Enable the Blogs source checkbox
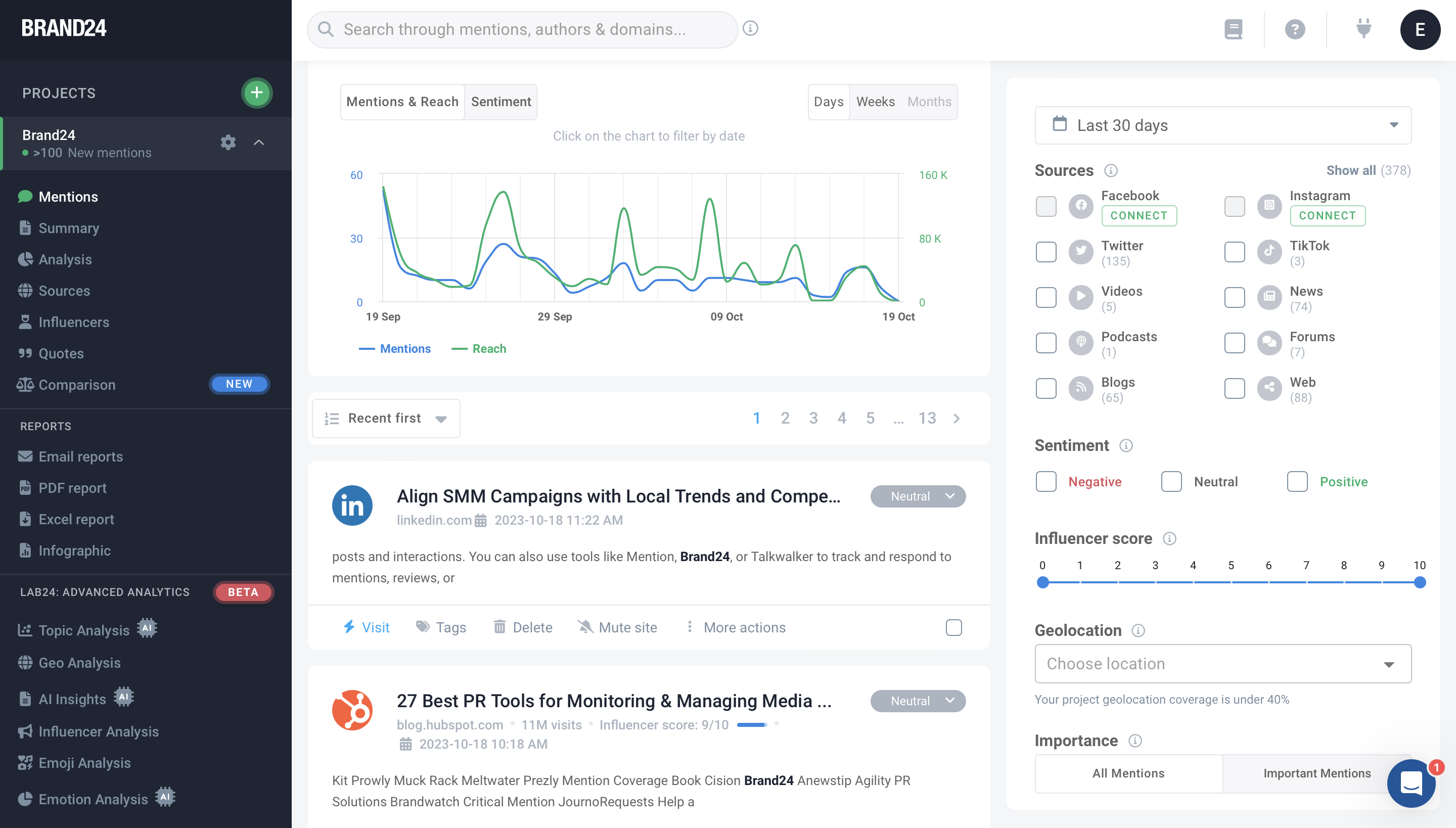The height and width of the screenshot is (828, 1456). point(1045,388)
